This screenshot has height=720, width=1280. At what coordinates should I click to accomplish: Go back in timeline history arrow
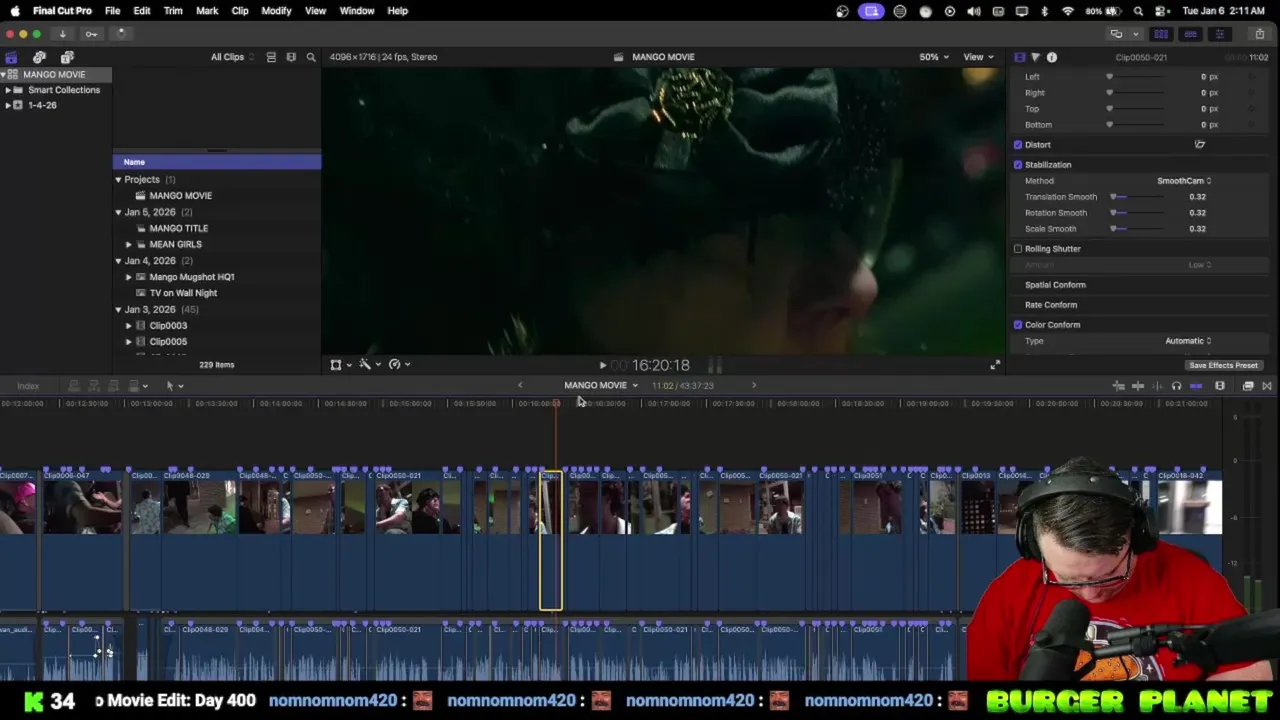pyautogui.click(x=520, y=386)
